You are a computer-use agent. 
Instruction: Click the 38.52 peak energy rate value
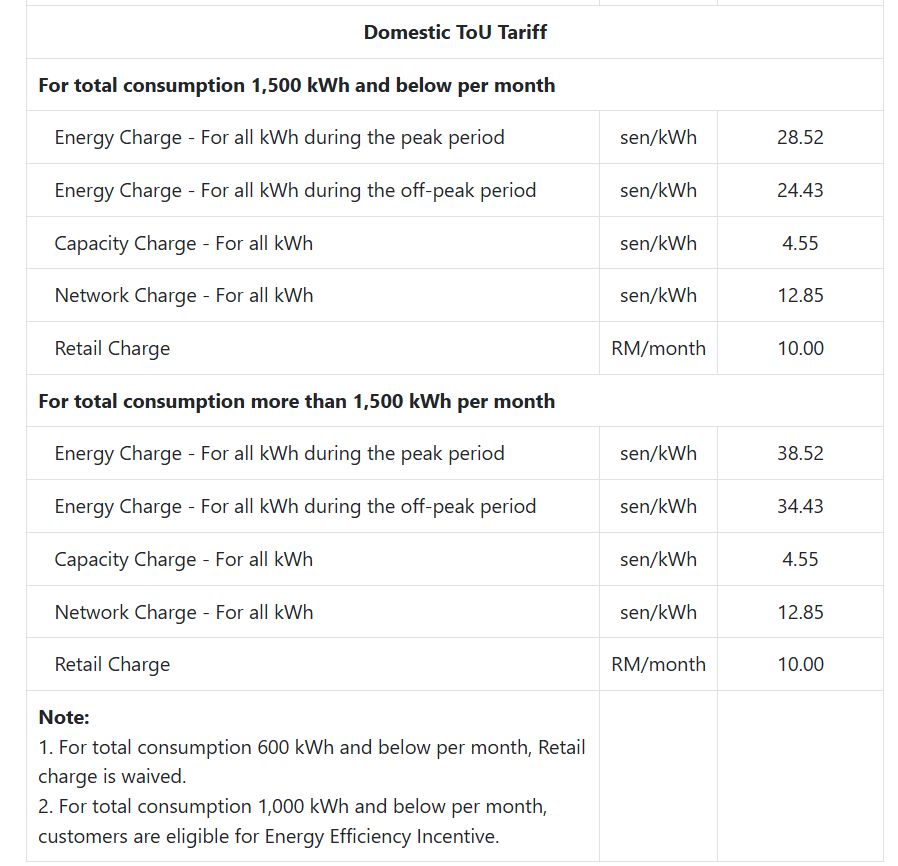pyautogui.click(x=800, y=453)
